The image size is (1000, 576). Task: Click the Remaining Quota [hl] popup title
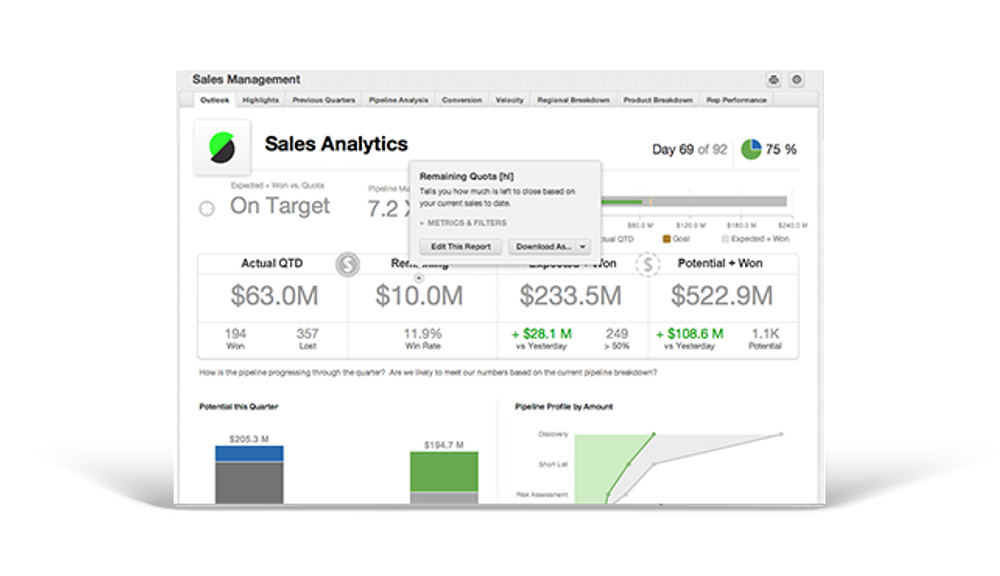click(x=466, y=177)
